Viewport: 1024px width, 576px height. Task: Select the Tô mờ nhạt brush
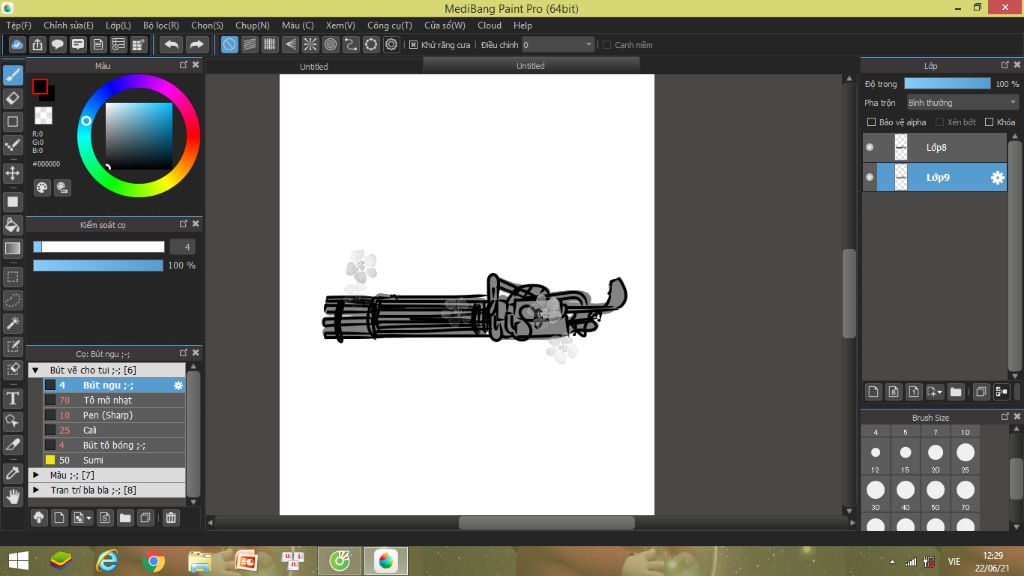114,400
